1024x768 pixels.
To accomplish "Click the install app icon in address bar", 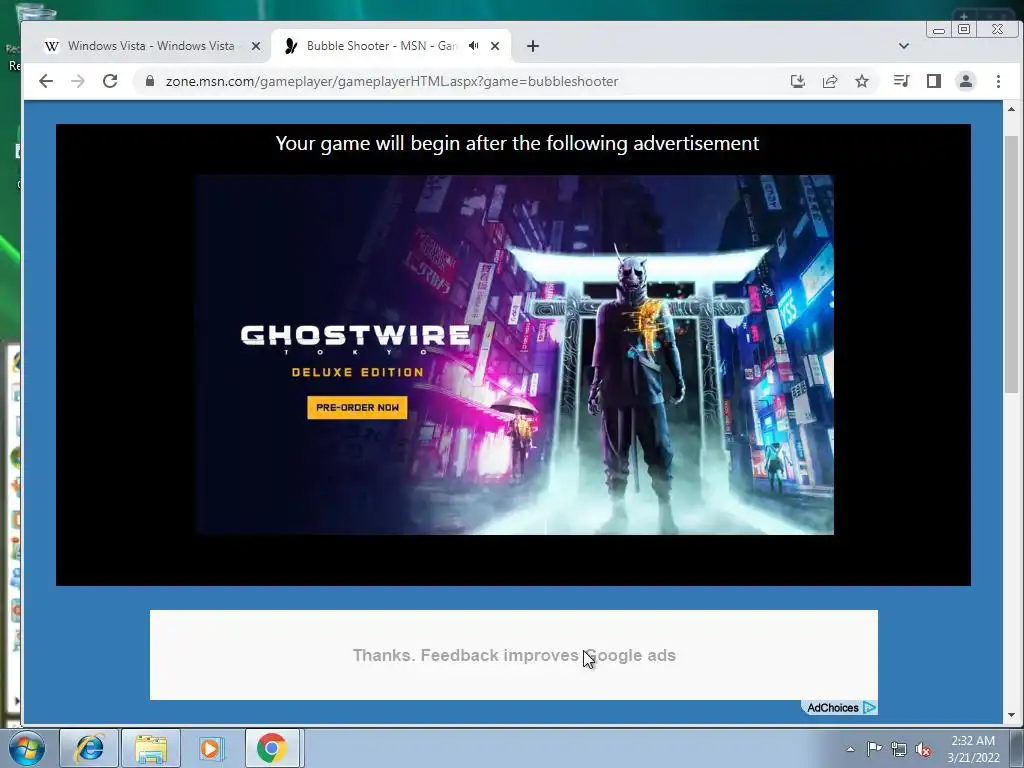I will [797, 81].
